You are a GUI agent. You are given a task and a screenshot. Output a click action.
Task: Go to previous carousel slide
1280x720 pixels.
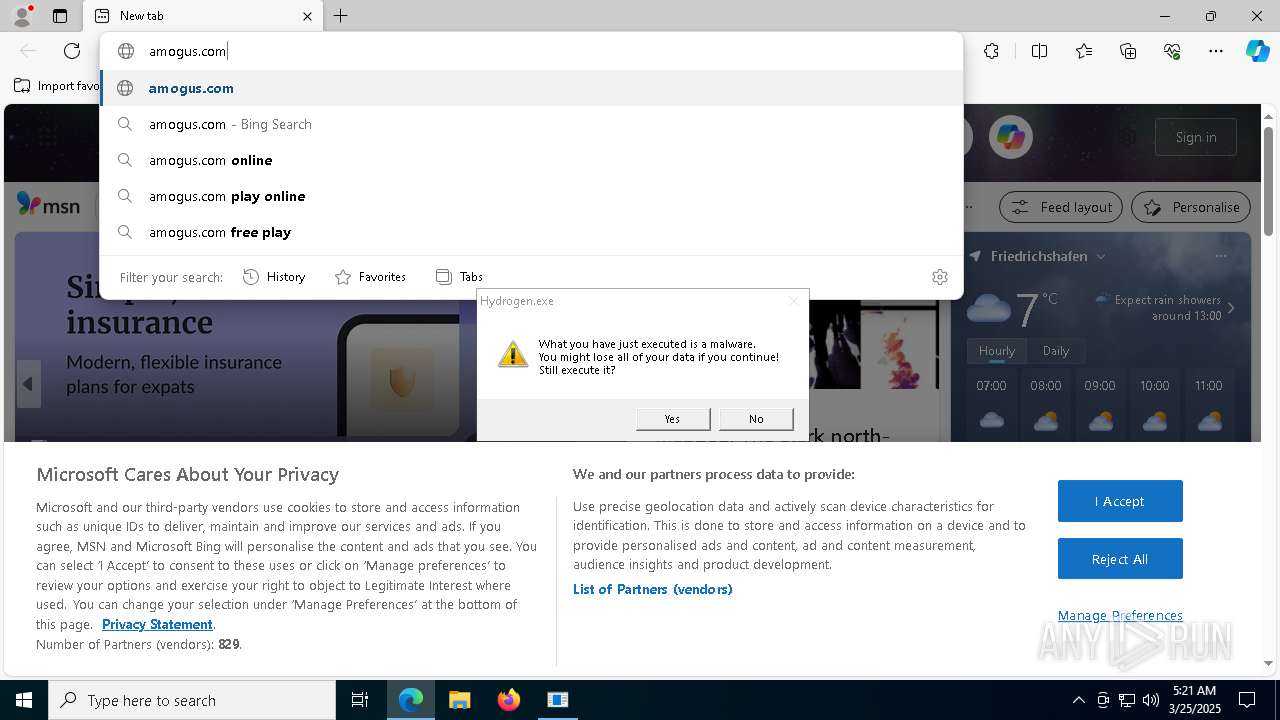point(28,384)
